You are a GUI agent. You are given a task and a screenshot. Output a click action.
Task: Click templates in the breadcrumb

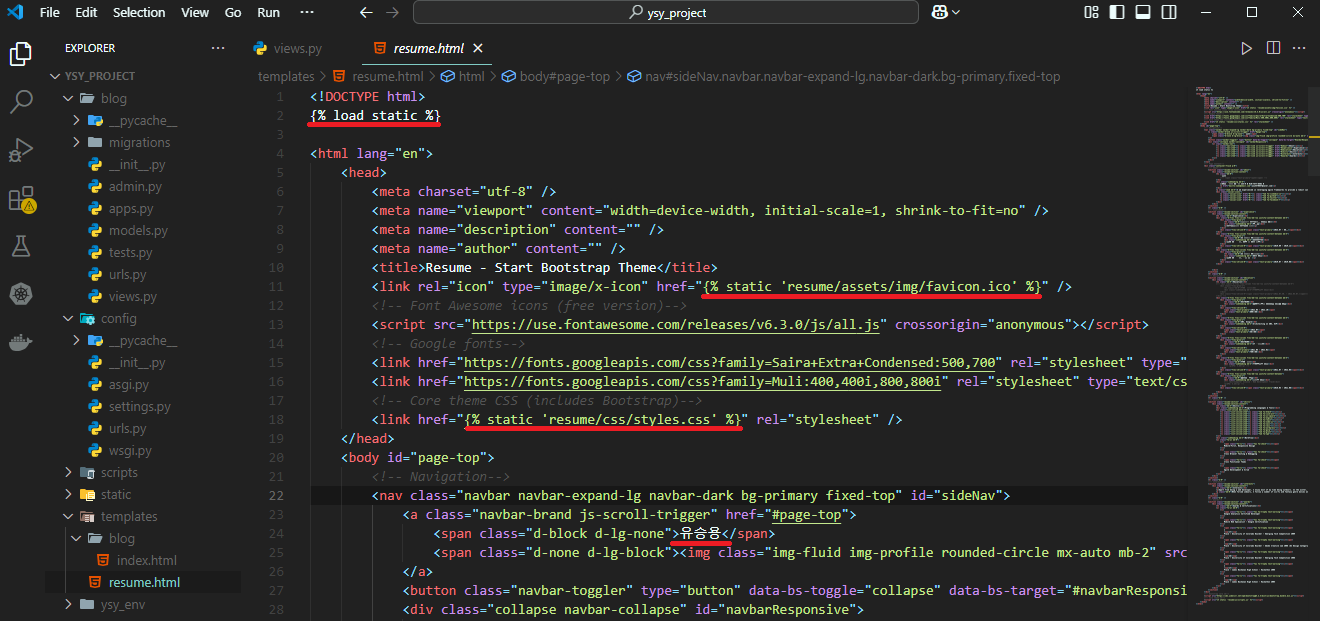(286, 76)
